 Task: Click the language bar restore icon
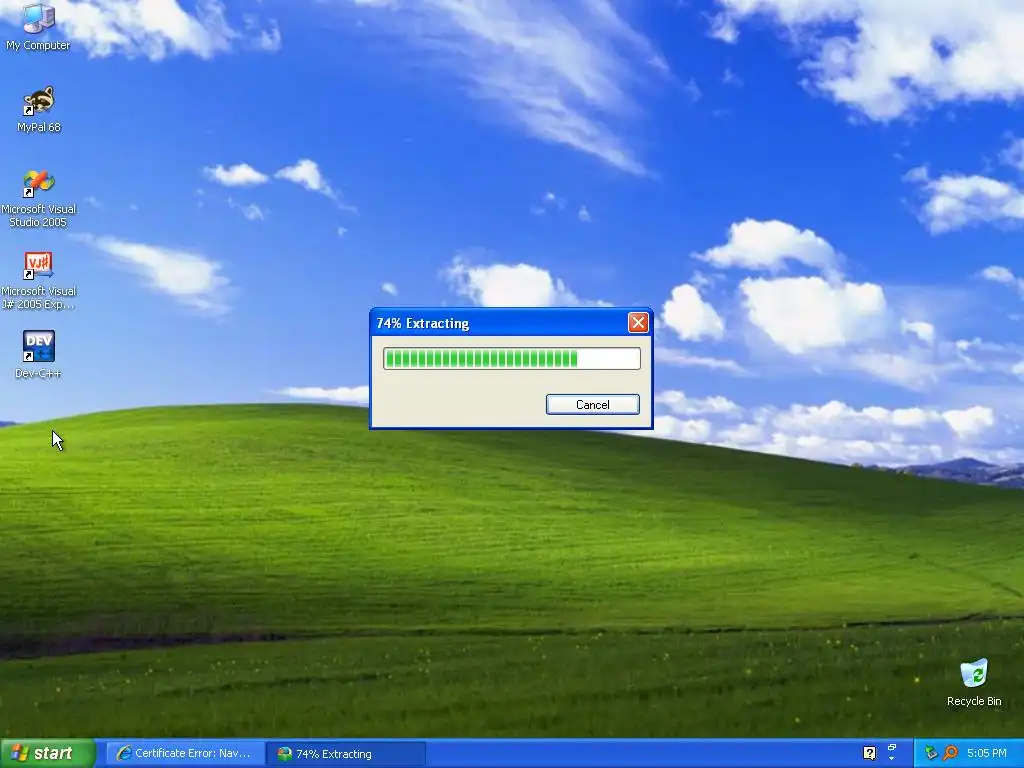[892, 747]
